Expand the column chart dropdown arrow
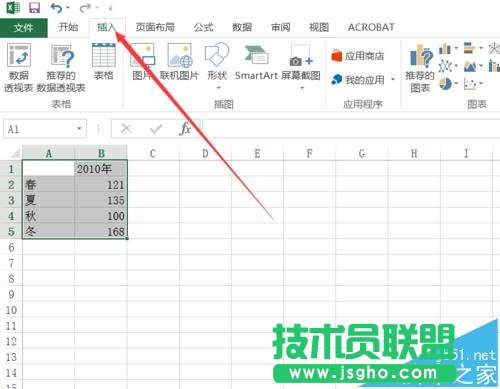The width and height of the screenshot is (500, 389). point(456,49)
